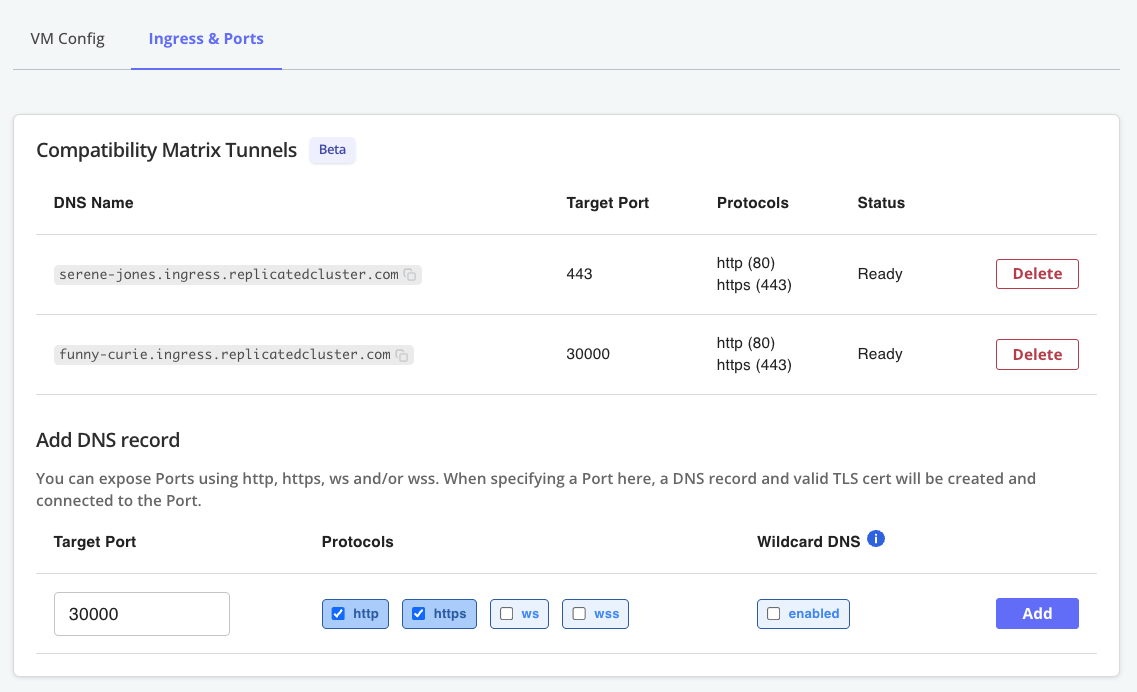Enable the wss protocol checkbox
Screen dimensions: 1137x692
click(579, 614)
